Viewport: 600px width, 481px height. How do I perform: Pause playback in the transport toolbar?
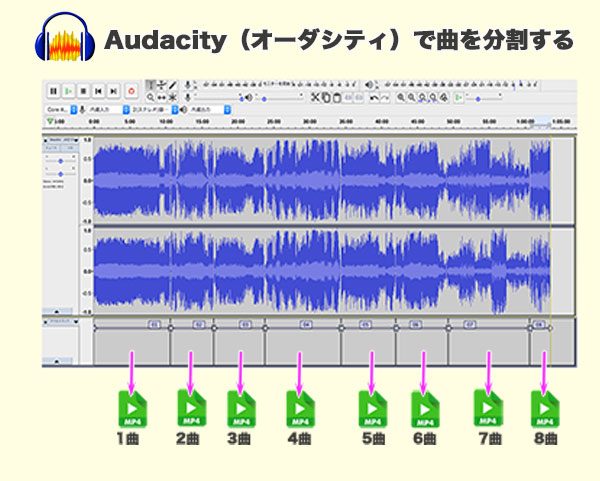coord(54,91)
